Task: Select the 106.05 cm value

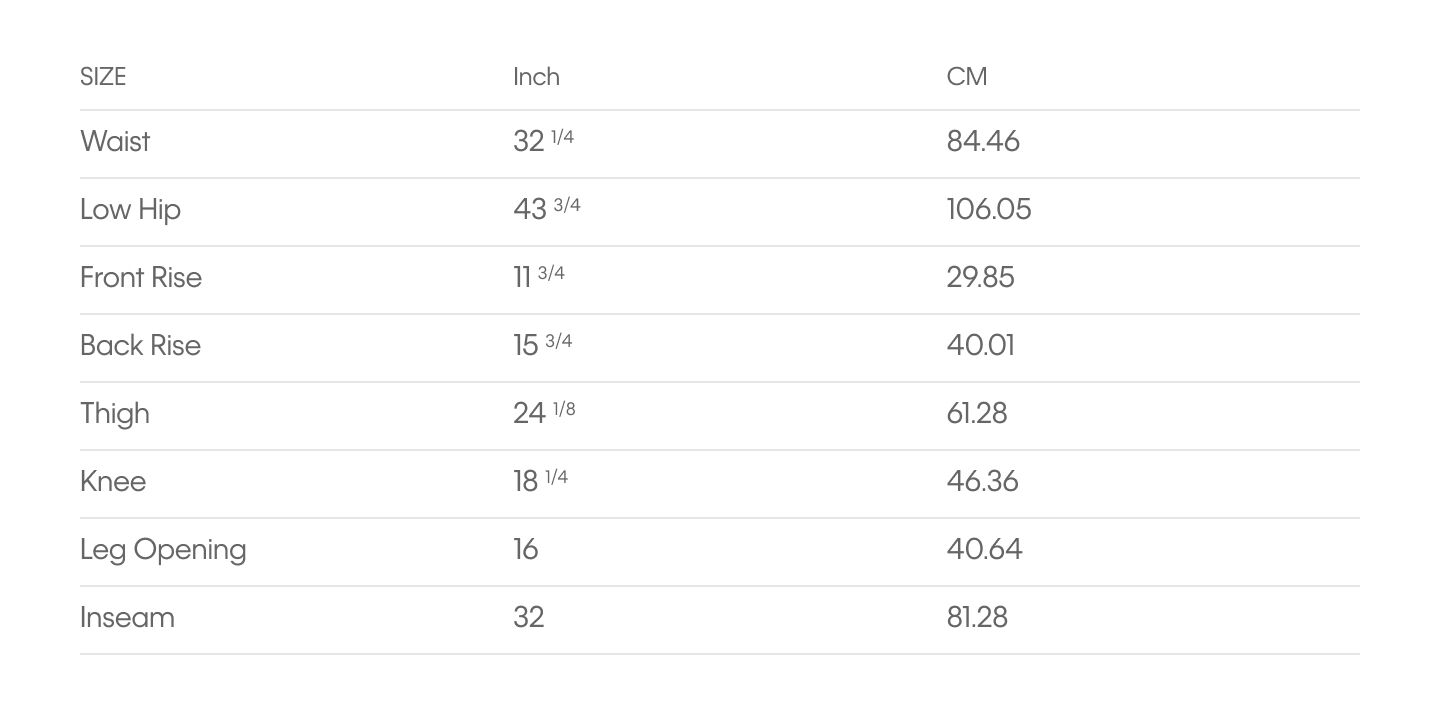Action: pyautogui.click(x=989, y=209)
